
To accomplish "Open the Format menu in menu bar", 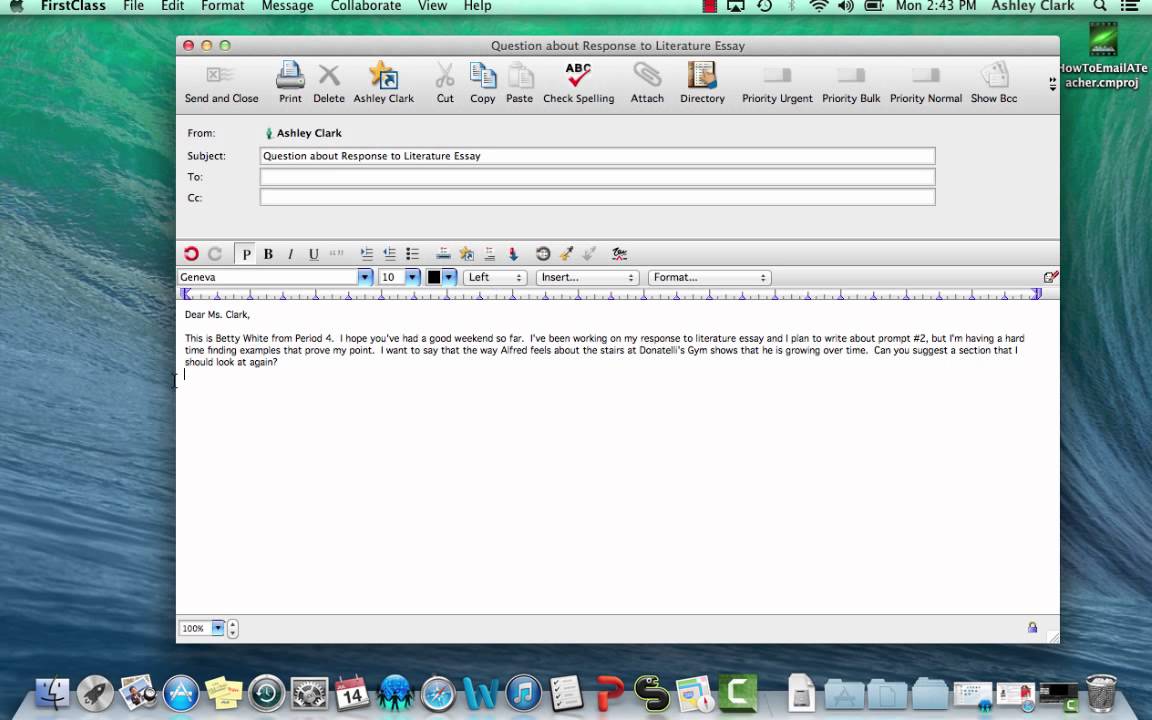I will point(223,6).
